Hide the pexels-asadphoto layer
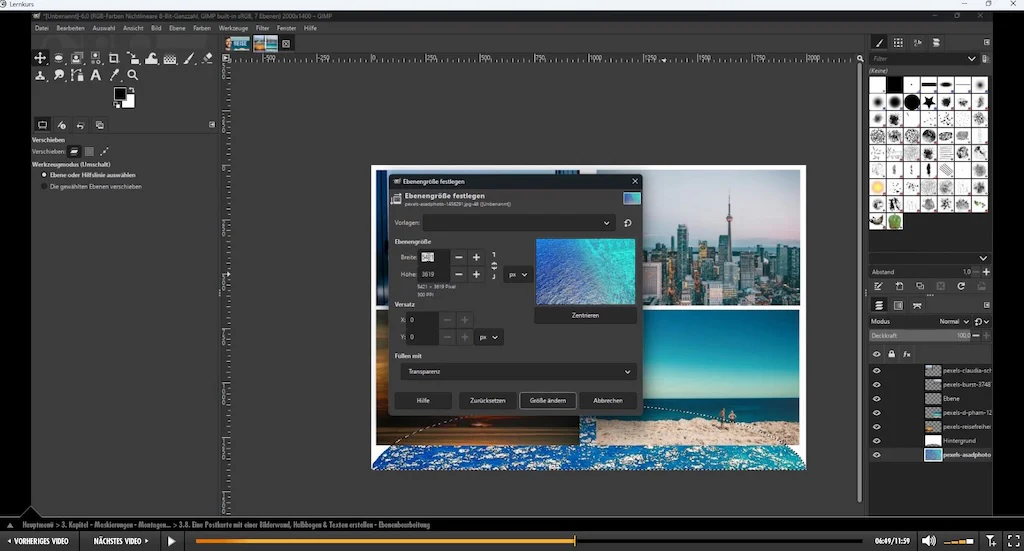1024x551 pixels. 876,455
